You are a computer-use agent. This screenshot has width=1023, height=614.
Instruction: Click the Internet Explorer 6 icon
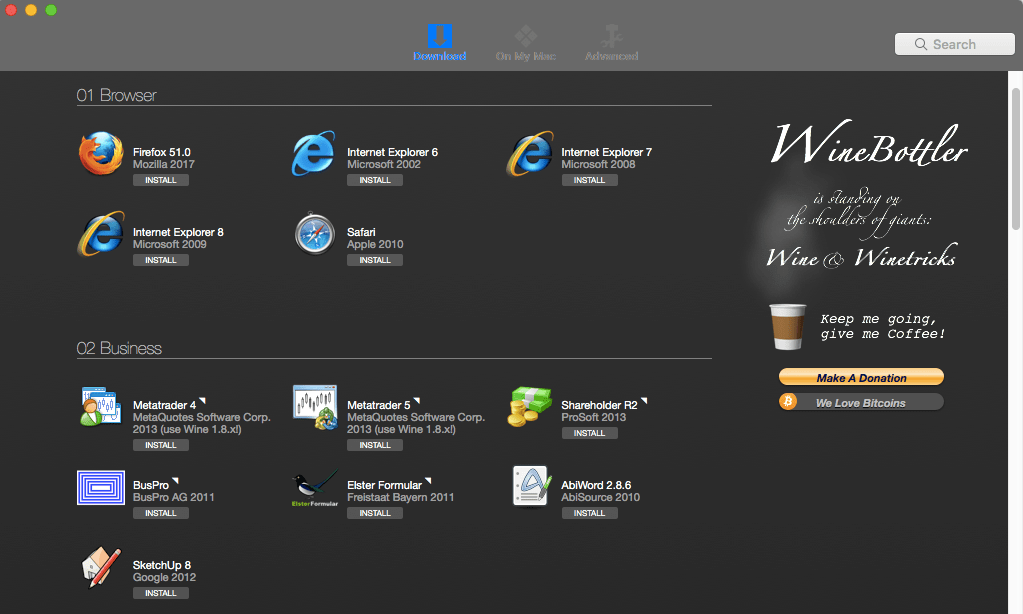coord(314,154)
